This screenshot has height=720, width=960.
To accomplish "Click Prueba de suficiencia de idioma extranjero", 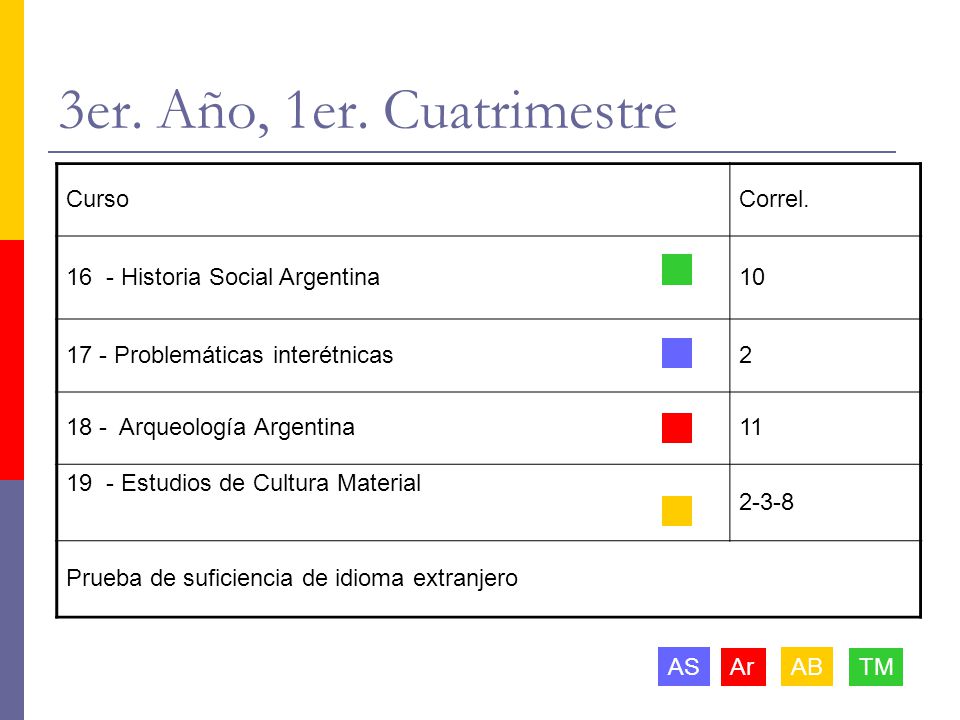I will point(292,578).
